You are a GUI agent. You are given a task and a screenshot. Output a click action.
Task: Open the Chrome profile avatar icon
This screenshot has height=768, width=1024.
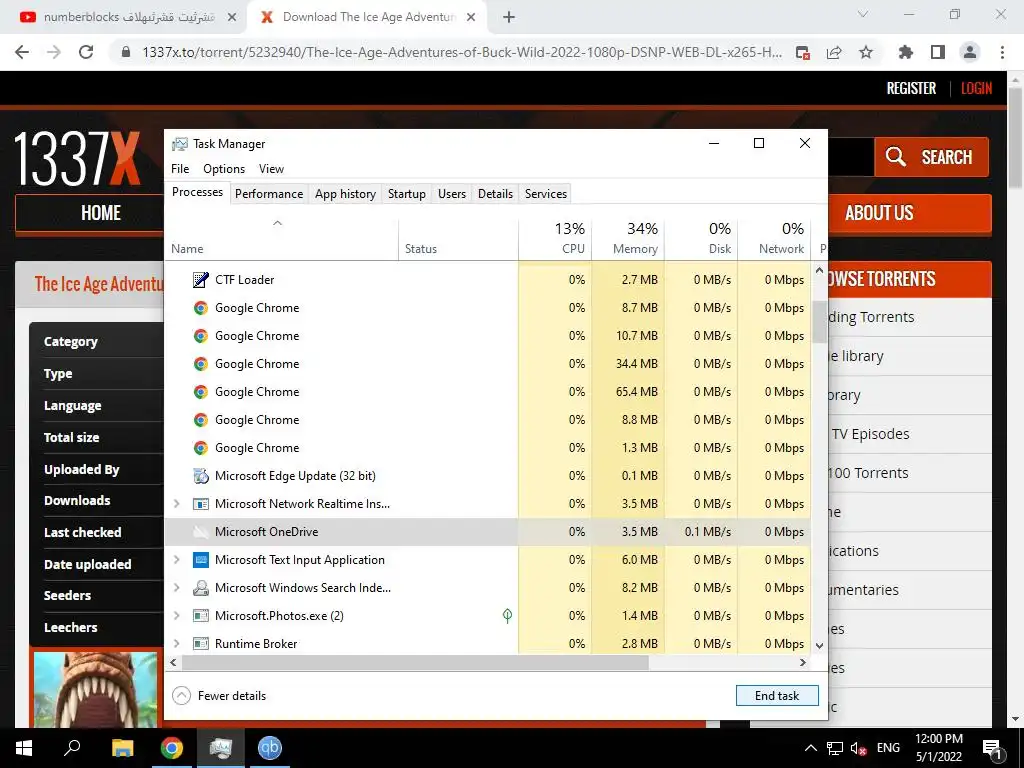[x=970, y=52]
